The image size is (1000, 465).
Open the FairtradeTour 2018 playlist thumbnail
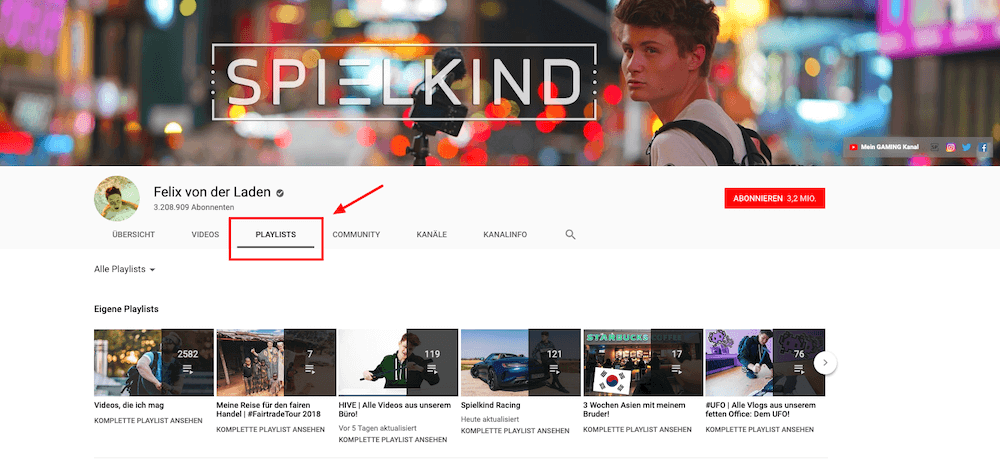[x=276, y=363]
